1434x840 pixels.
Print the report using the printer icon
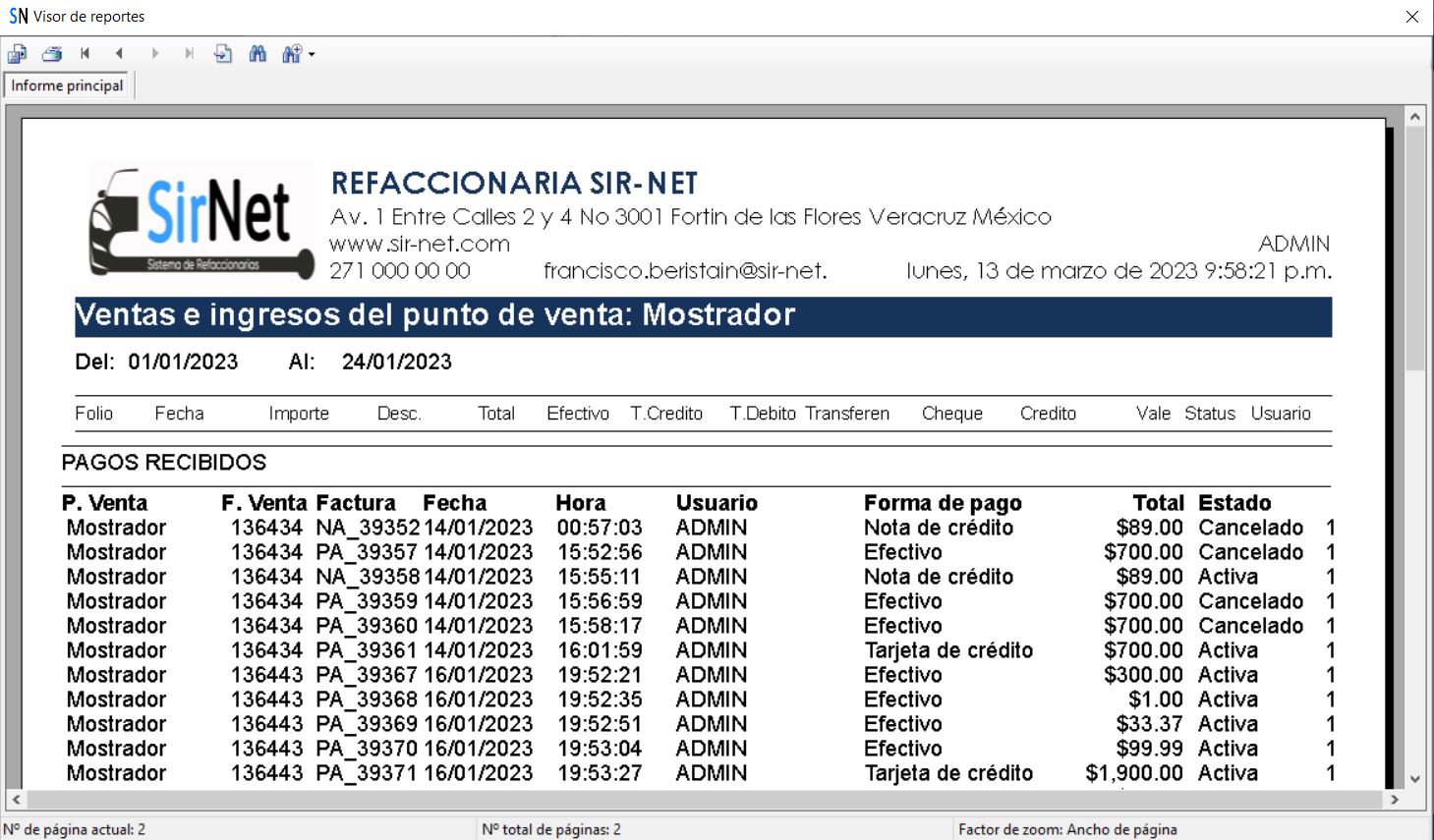tap(51, 54)
